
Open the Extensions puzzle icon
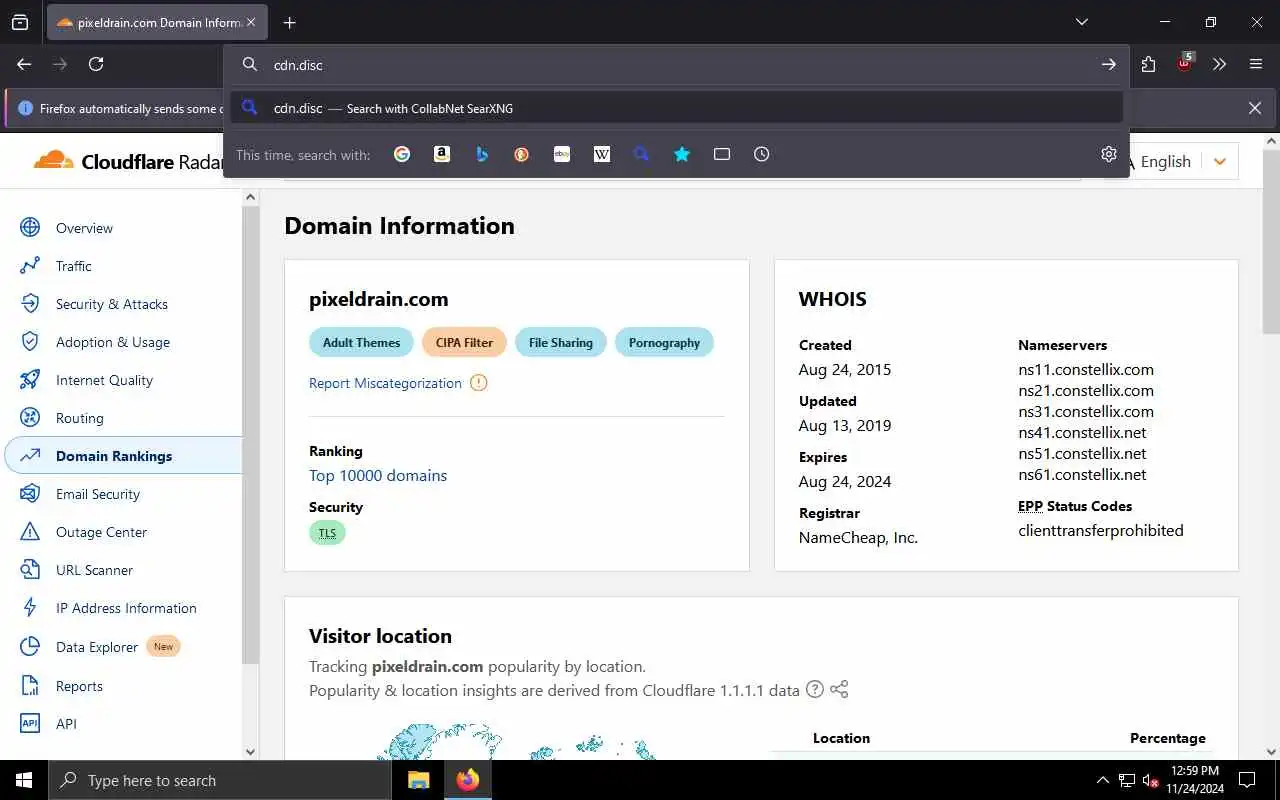(1148, 64)
